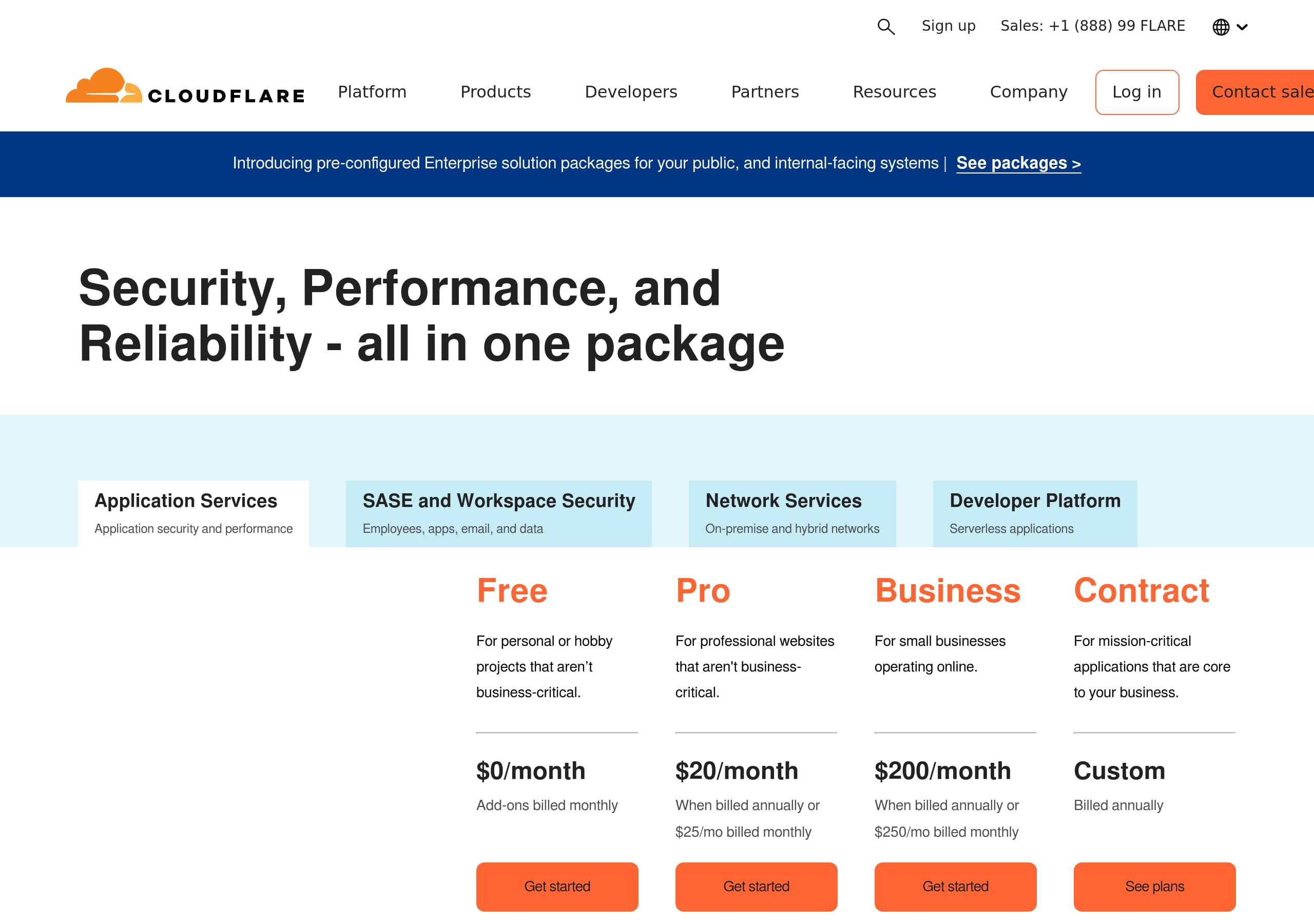1314x924 pixels.
Task: Switch to the Network Services tab
Action: (793, 512)
